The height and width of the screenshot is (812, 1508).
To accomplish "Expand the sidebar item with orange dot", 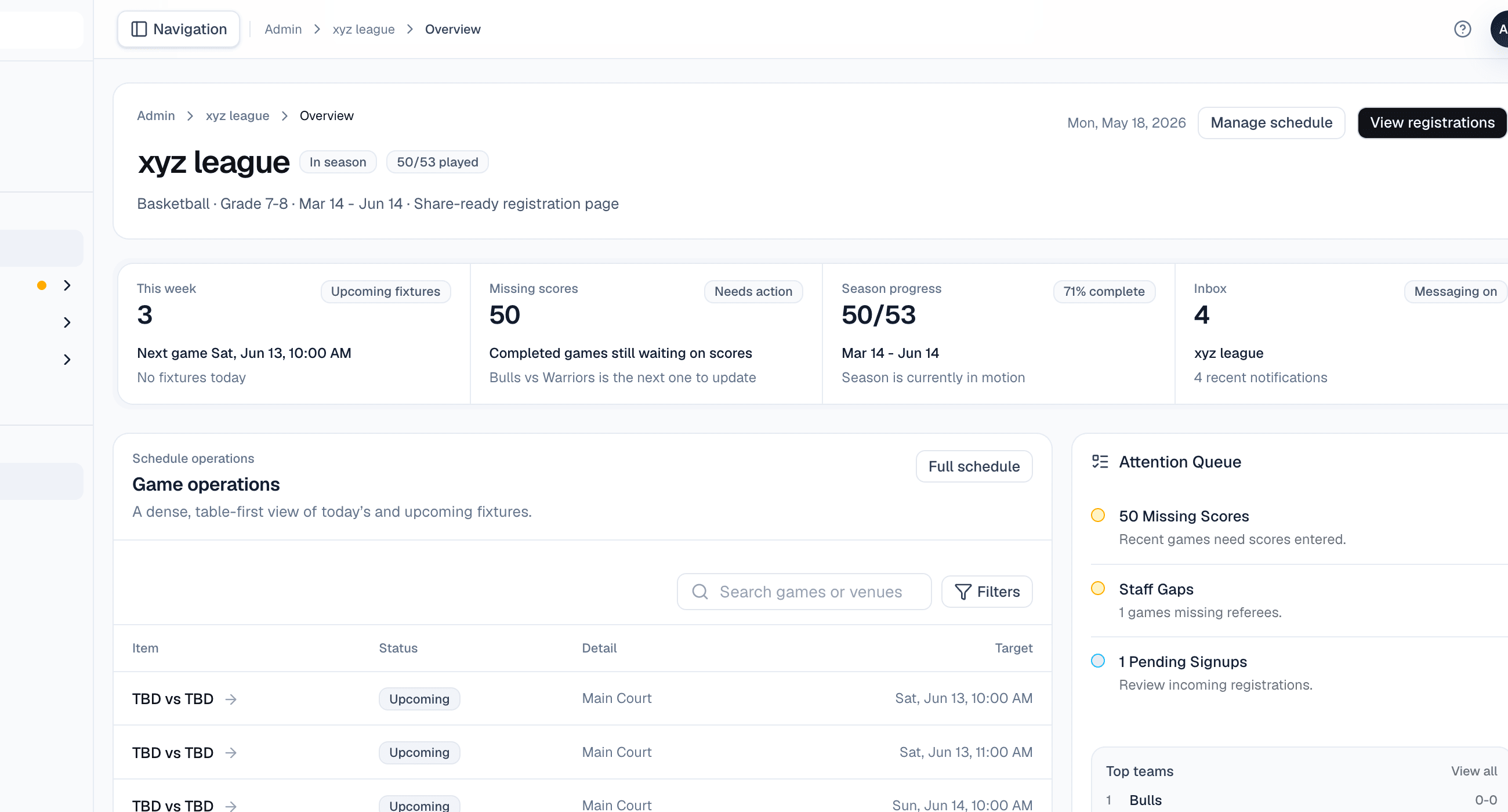I will tap(67, 286).
